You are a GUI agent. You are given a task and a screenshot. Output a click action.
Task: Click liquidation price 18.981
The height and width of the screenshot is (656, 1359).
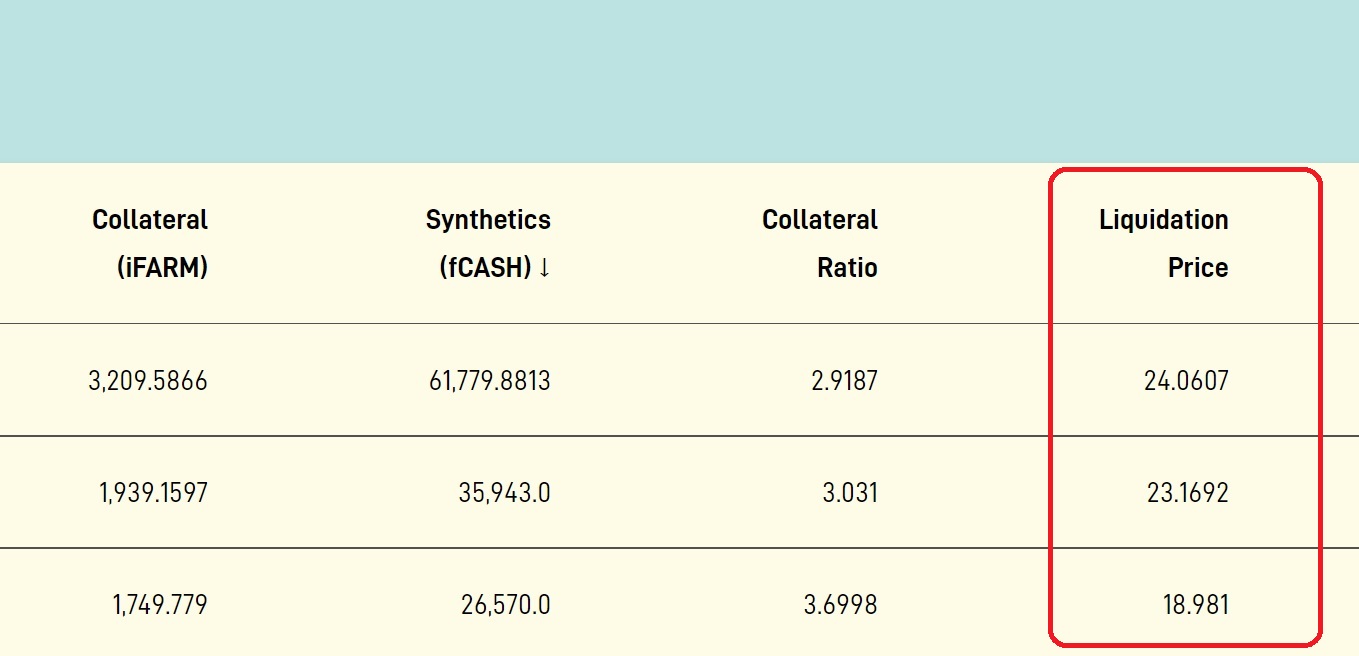click(1195, 605)
